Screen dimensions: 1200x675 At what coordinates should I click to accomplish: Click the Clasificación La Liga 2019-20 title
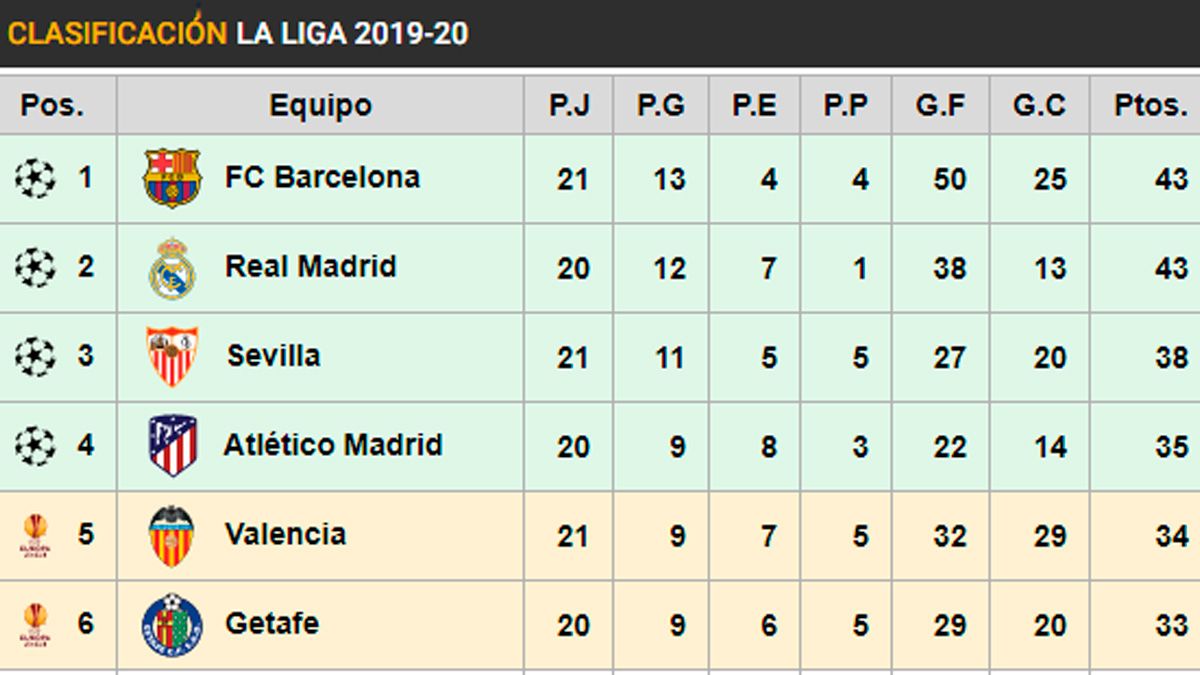(238, 33)
